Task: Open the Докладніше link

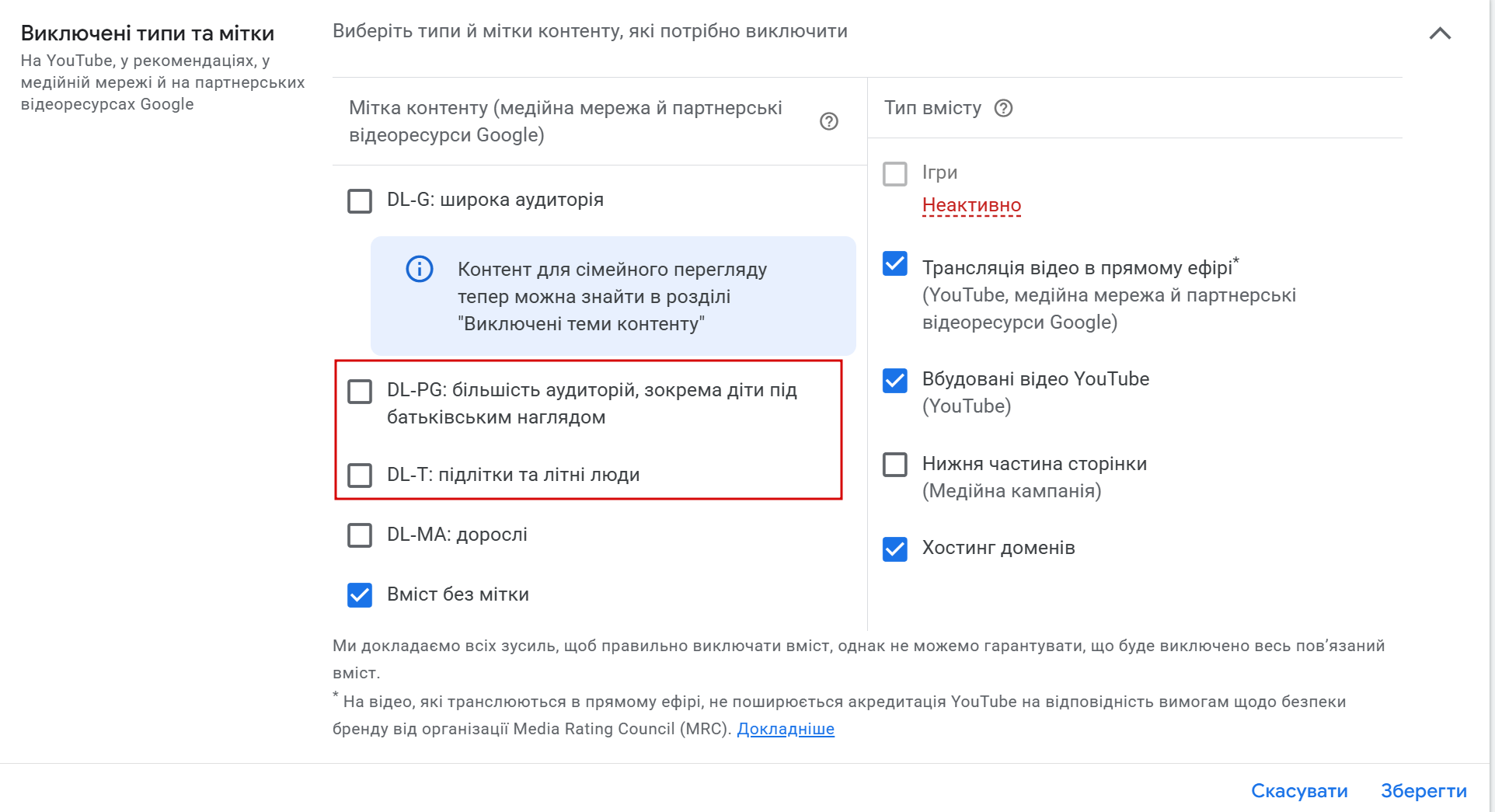Action: [785, 729]
